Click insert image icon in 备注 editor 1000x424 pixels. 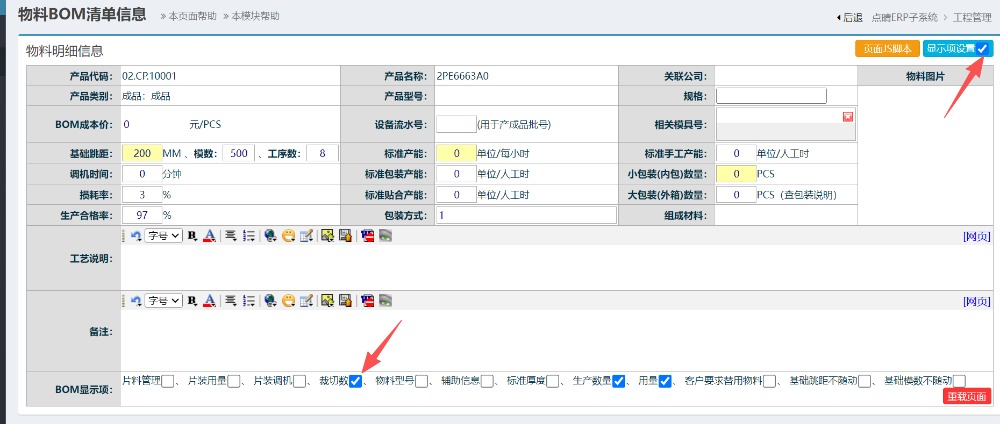click(327, 300)
